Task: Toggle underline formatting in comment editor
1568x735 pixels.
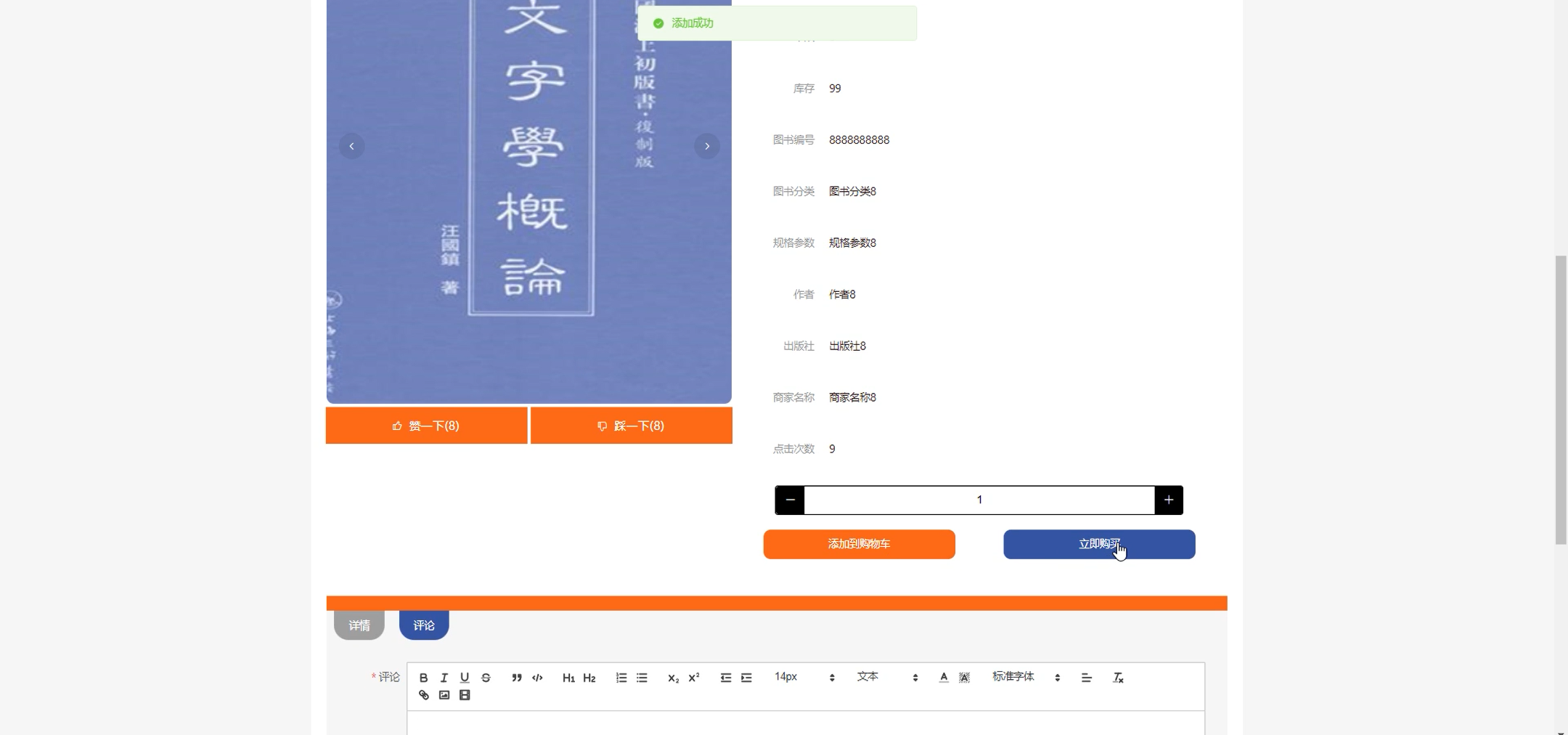Action: [465, 677]
